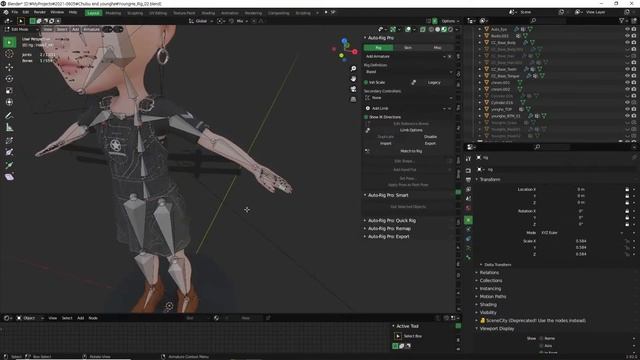Screen dimensions: 640x360
Task: Select wireframe viewport shading icon
Action: point(431,29)
